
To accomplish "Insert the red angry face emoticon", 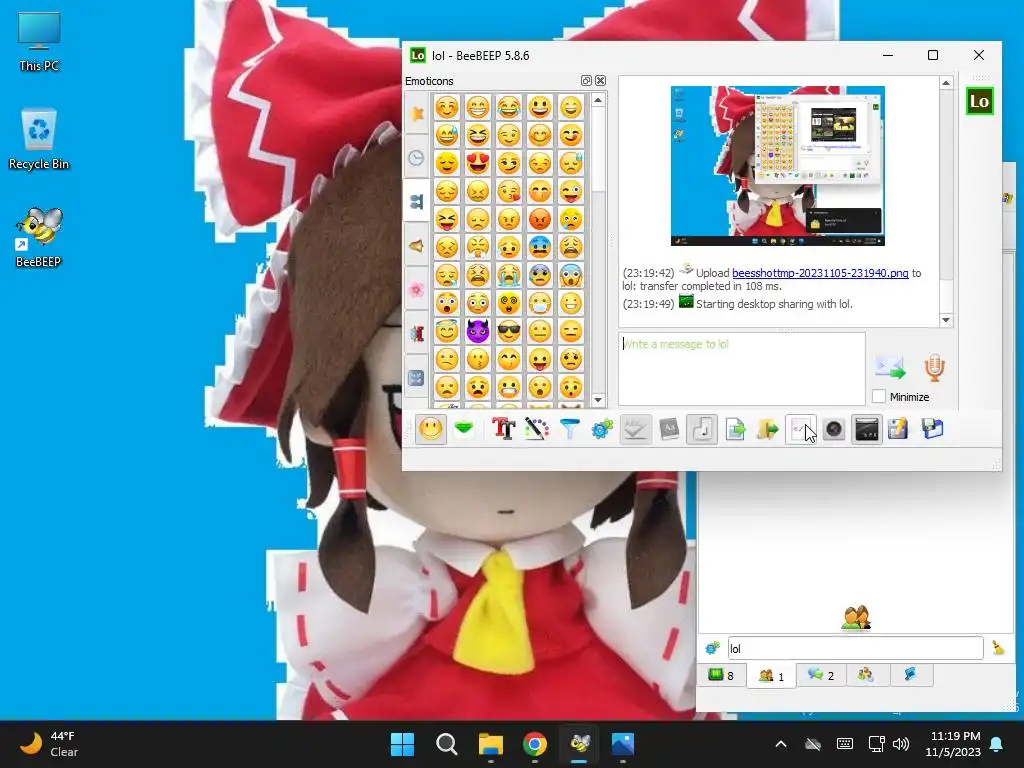I will tap(540, 219).
